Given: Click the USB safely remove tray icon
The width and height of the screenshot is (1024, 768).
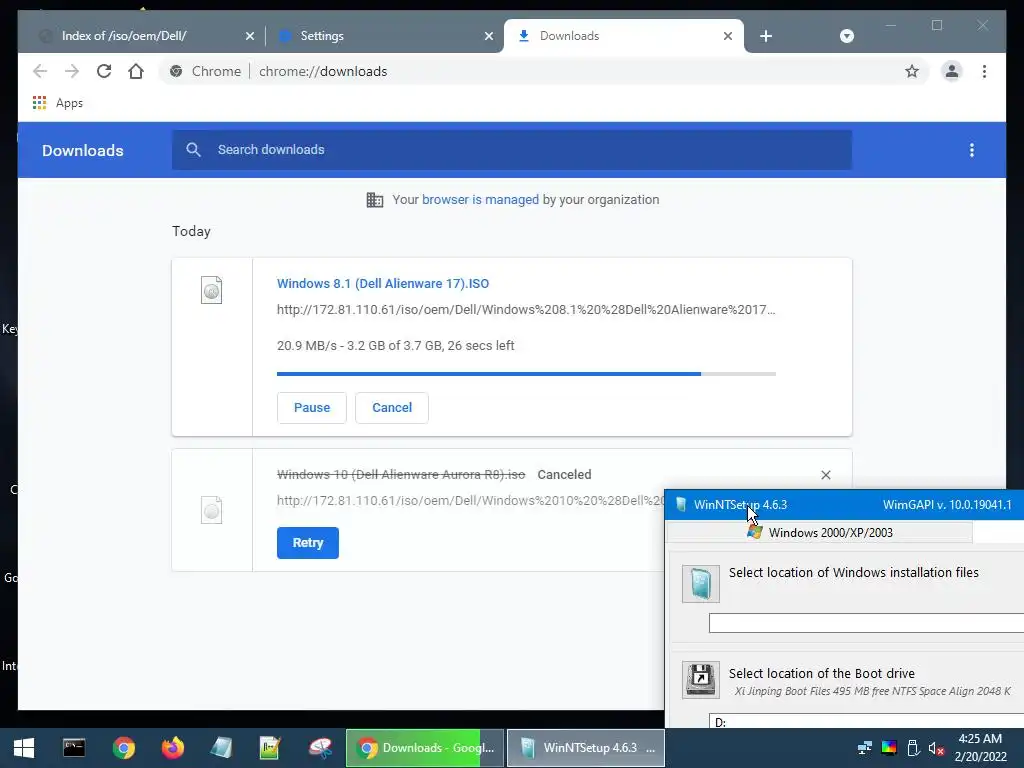Looking at the screenshot, I should click(x=913, y=748).
